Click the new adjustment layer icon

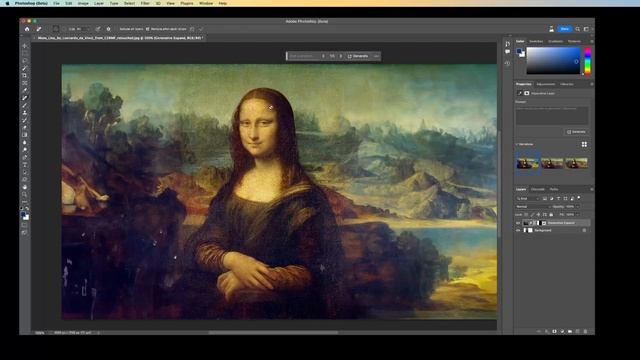click(562, 331)
